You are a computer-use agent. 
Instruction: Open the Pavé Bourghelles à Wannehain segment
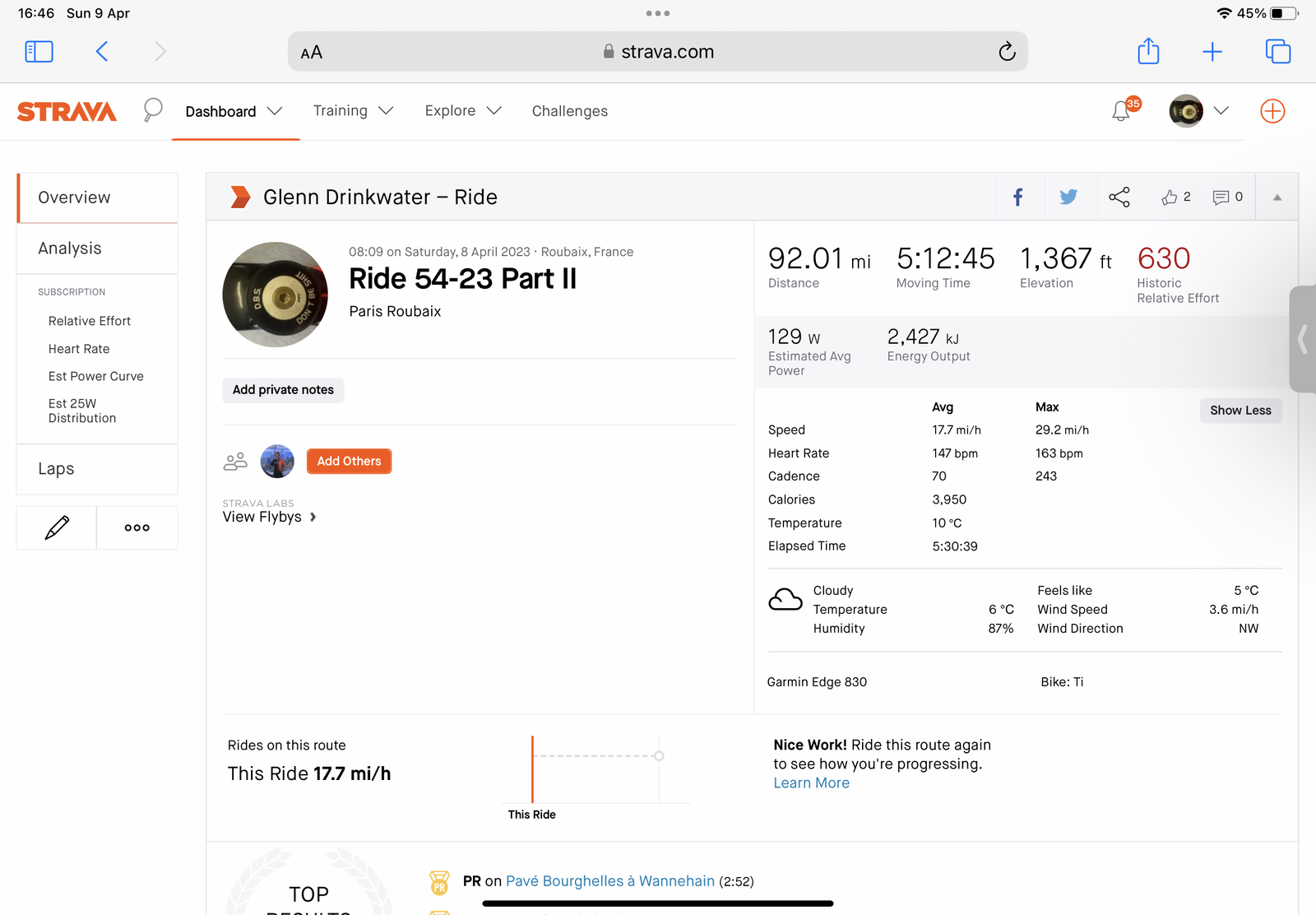click(x=609, y=881)
